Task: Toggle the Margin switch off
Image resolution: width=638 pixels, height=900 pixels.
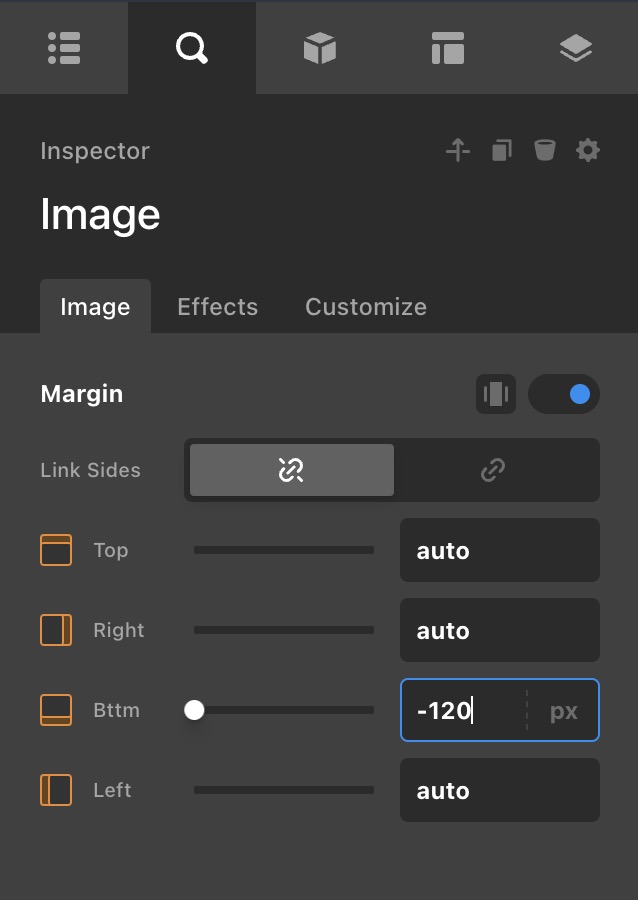Action: 564,394
